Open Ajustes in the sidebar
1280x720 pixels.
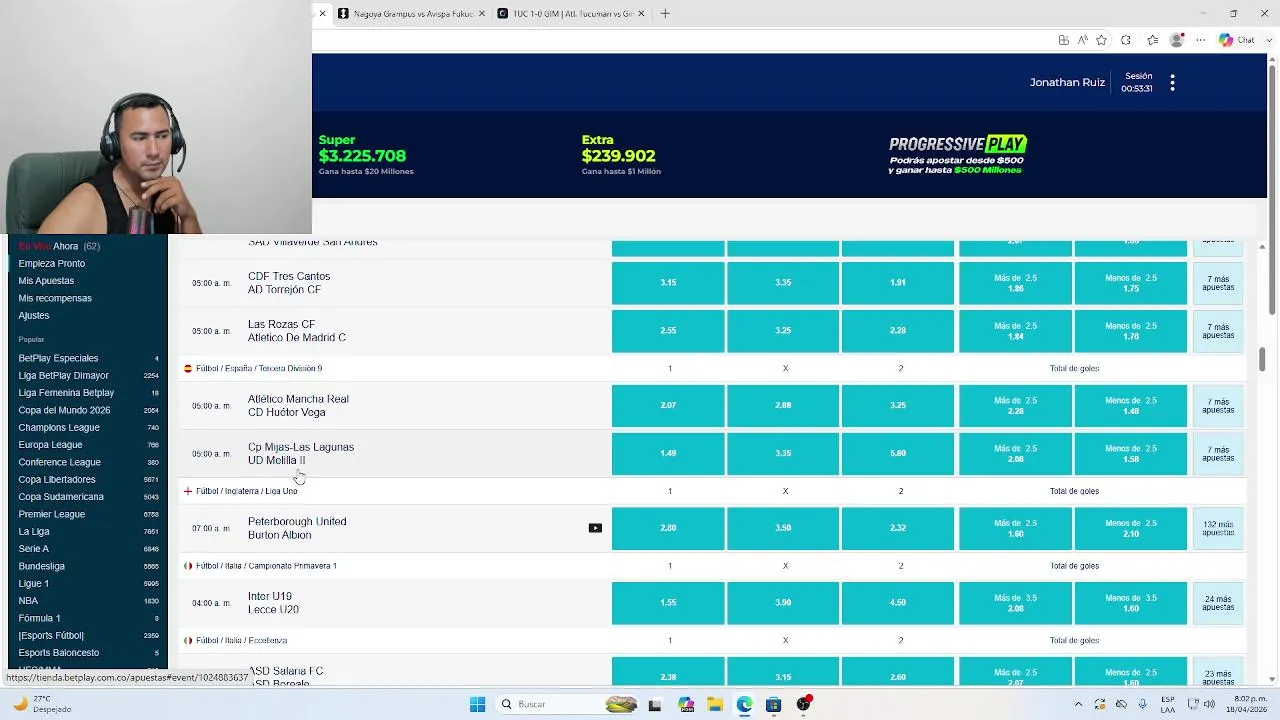pos(33,315)
